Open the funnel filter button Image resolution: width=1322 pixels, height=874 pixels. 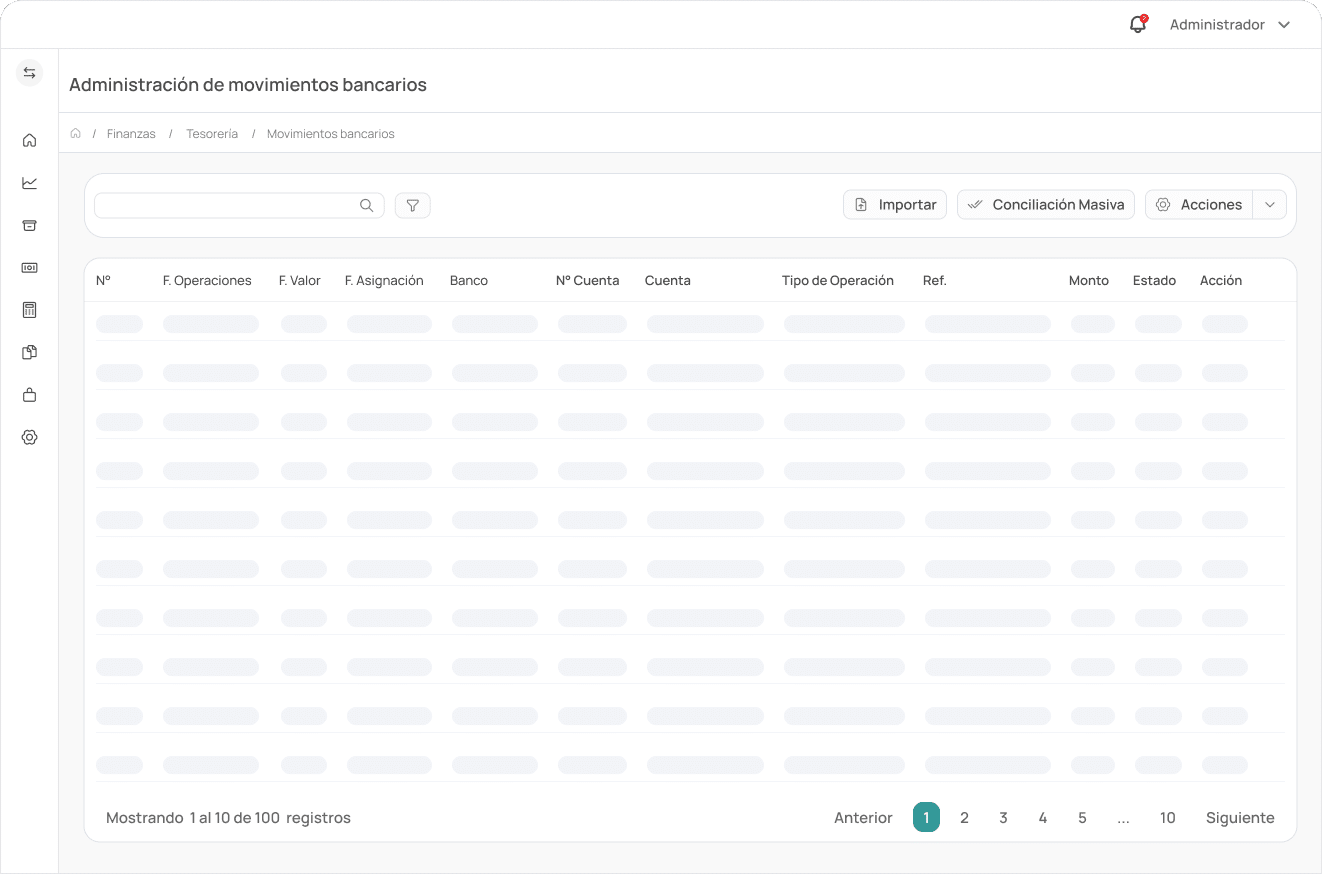(x=412, y=205)
